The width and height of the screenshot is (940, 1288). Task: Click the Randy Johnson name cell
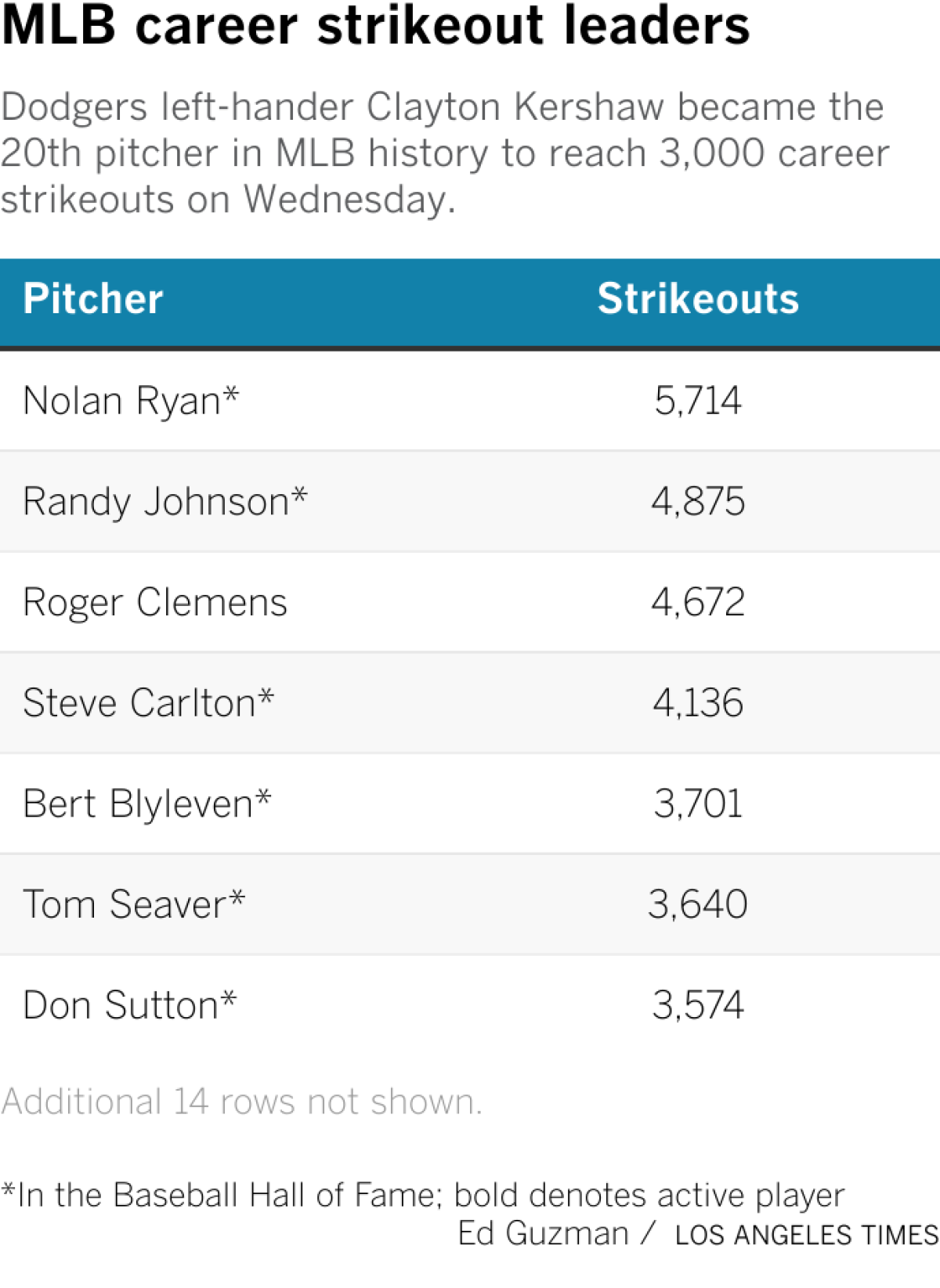pos(165,502)
